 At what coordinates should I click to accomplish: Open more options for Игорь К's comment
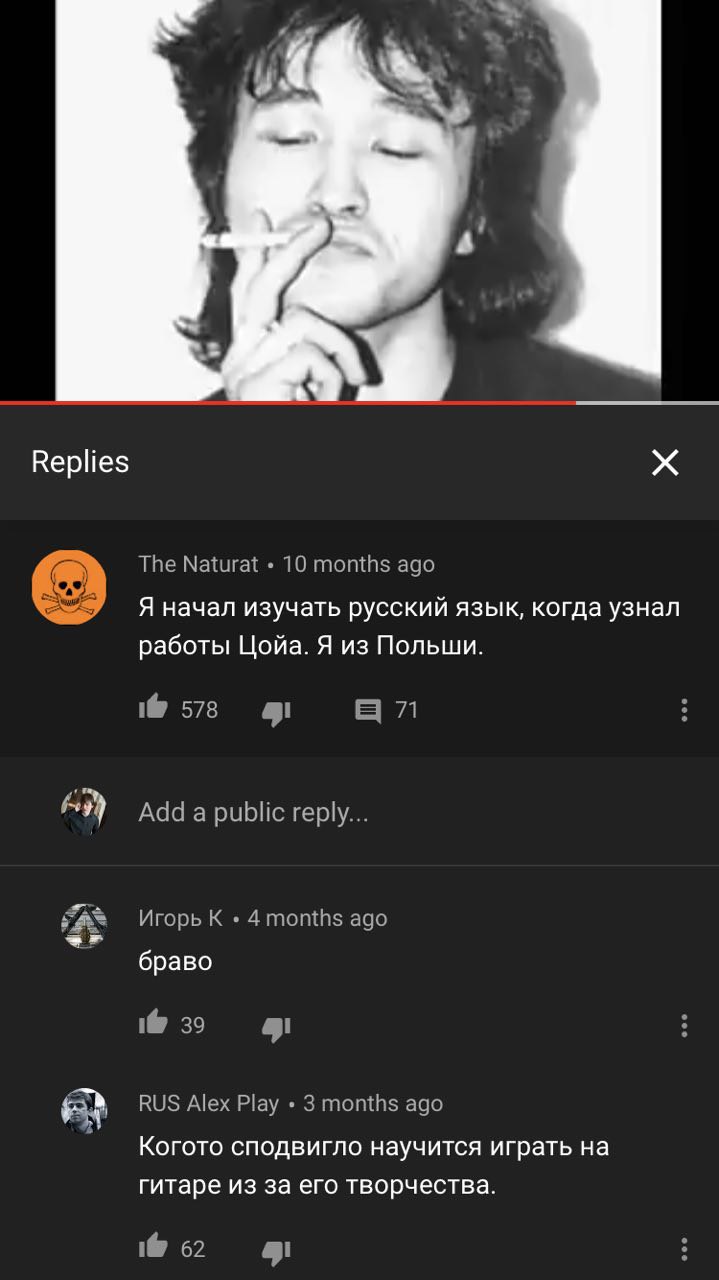(684, 1025)
